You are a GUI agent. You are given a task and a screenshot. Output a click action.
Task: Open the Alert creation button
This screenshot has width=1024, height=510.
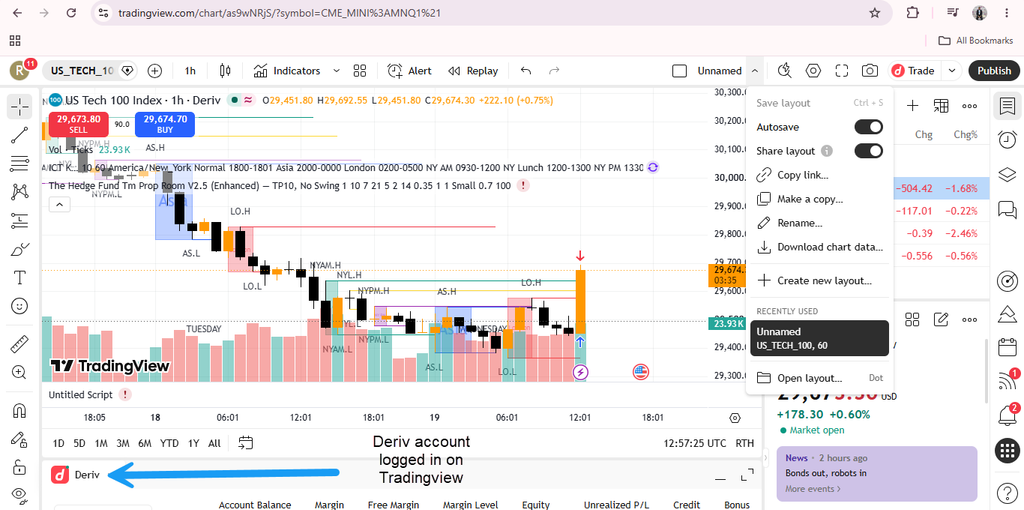409,71
